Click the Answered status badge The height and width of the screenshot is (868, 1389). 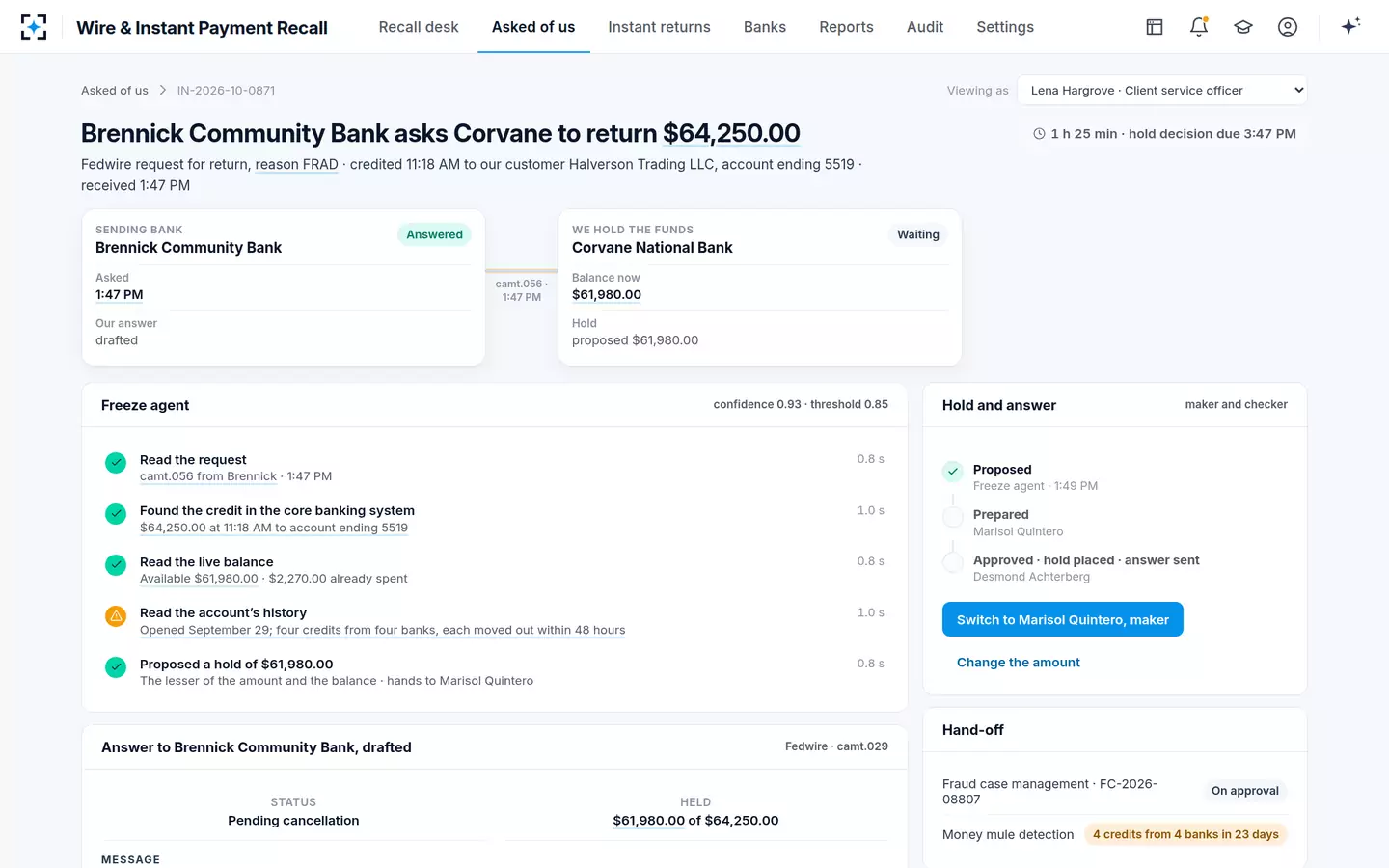[434, 234]
